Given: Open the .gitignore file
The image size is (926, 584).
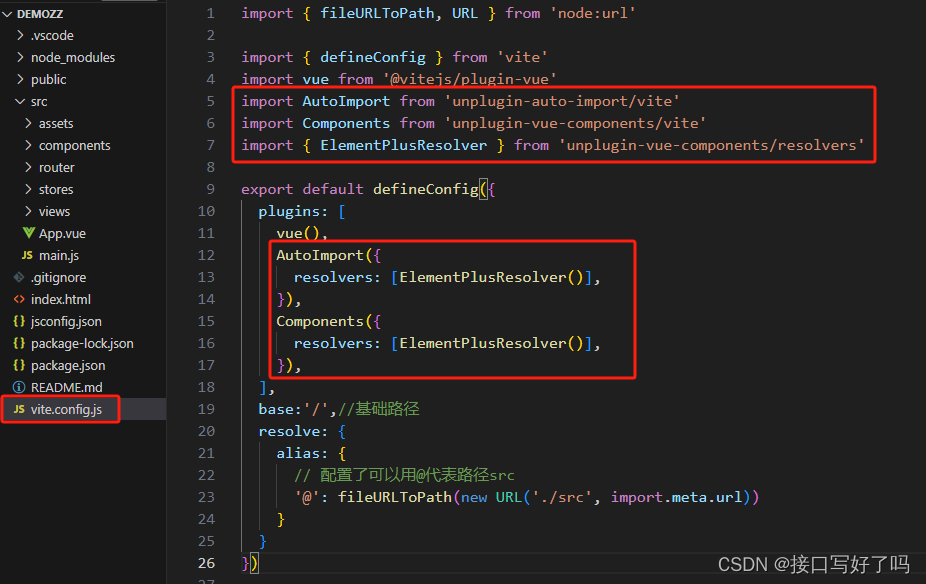Looking at the screenshot, I should [x=58, y=278].
